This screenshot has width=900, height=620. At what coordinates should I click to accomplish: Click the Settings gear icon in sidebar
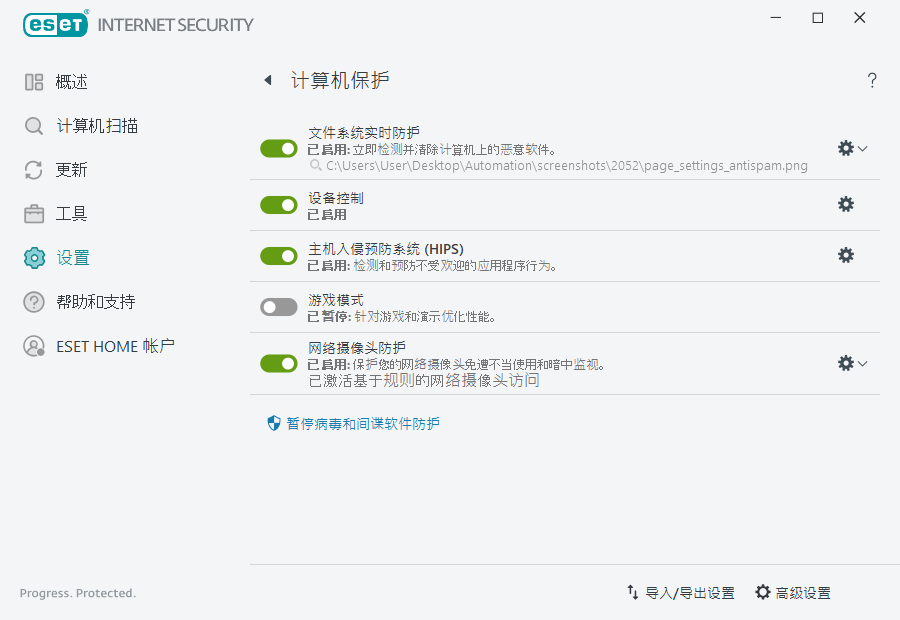tap(34, 258)
